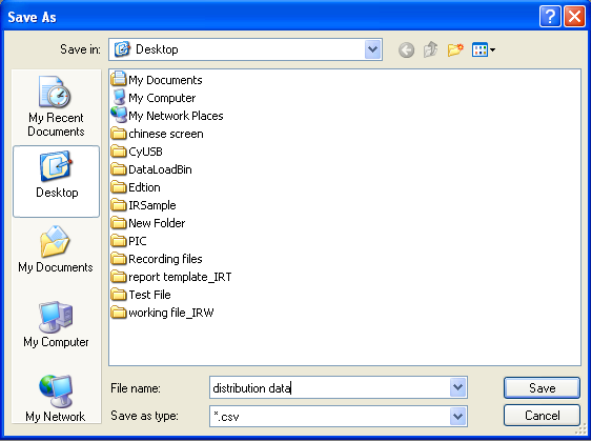Click the Go Back arrow icon
This screenshot has height=441, width=591.
406,50
